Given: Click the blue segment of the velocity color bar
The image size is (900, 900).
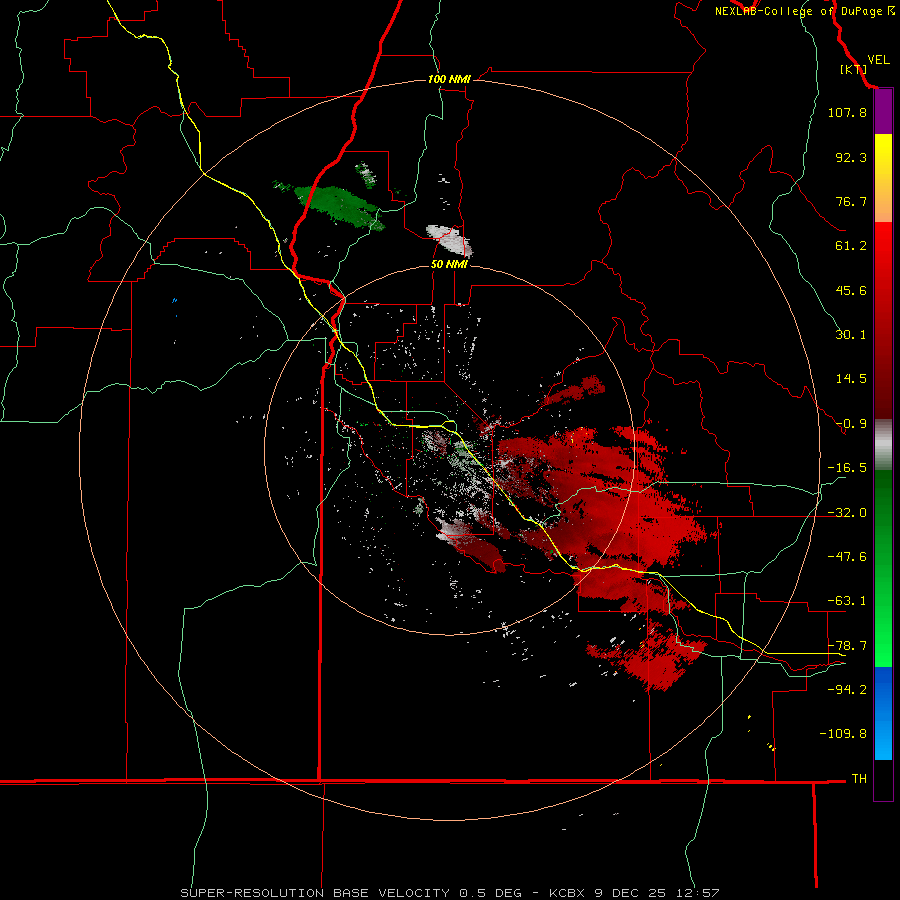Looking at the screenshot, I should tap(883, 713).
